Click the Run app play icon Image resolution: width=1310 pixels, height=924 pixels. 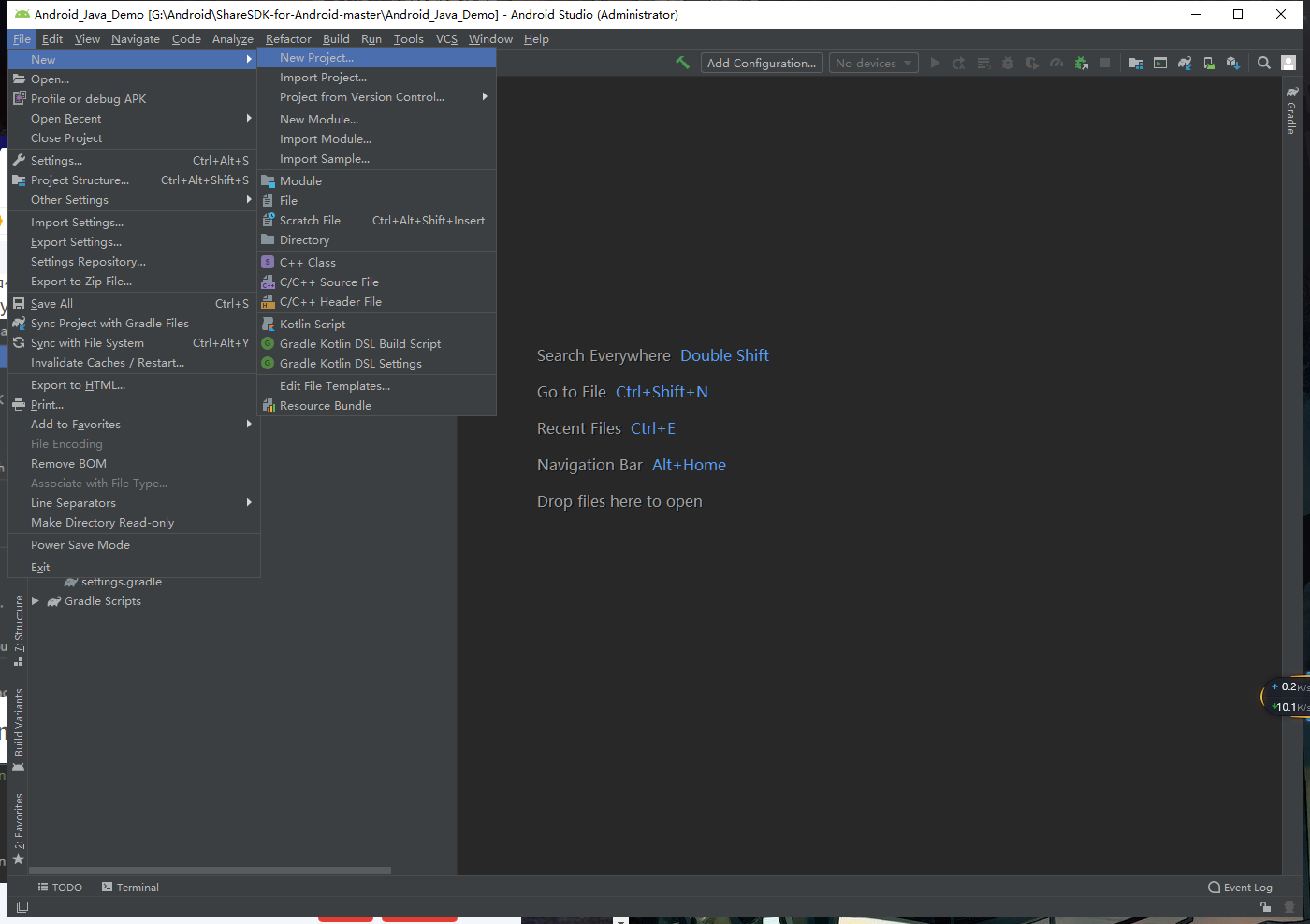click(935, 63)
